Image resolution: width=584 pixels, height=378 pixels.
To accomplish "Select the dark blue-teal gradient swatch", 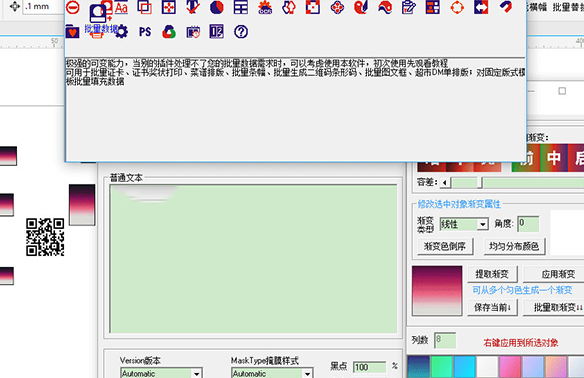I will [419, 367].
